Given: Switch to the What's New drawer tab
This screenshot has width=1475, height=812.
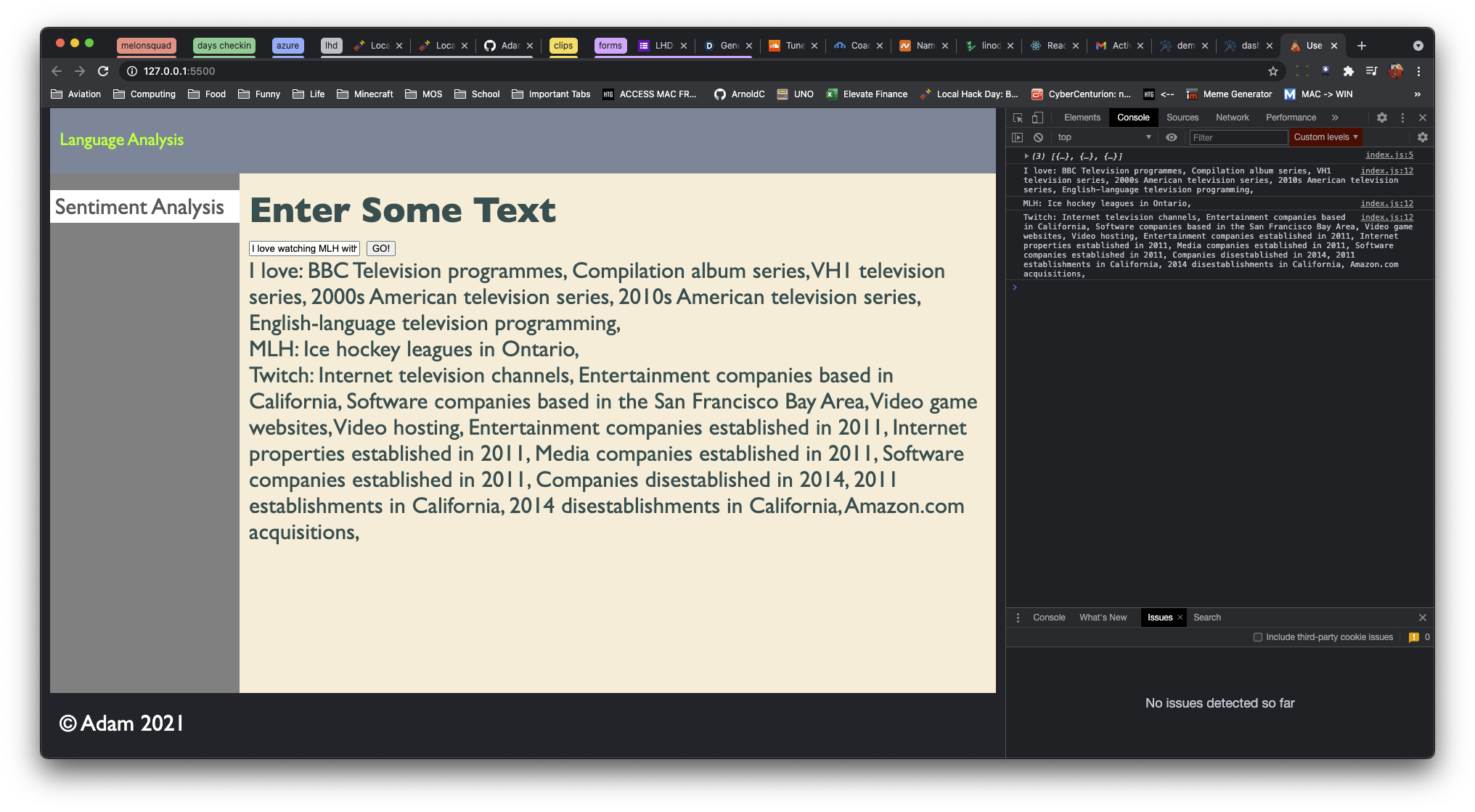Looking at the screenshot, I should (x=1103, y=618).
